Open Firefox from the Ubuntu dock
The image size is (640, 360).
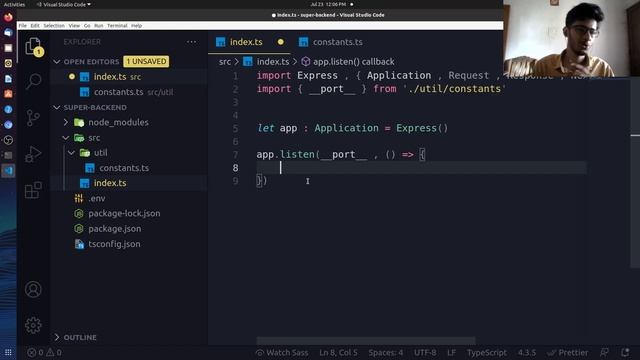click(x=8, y=17)
